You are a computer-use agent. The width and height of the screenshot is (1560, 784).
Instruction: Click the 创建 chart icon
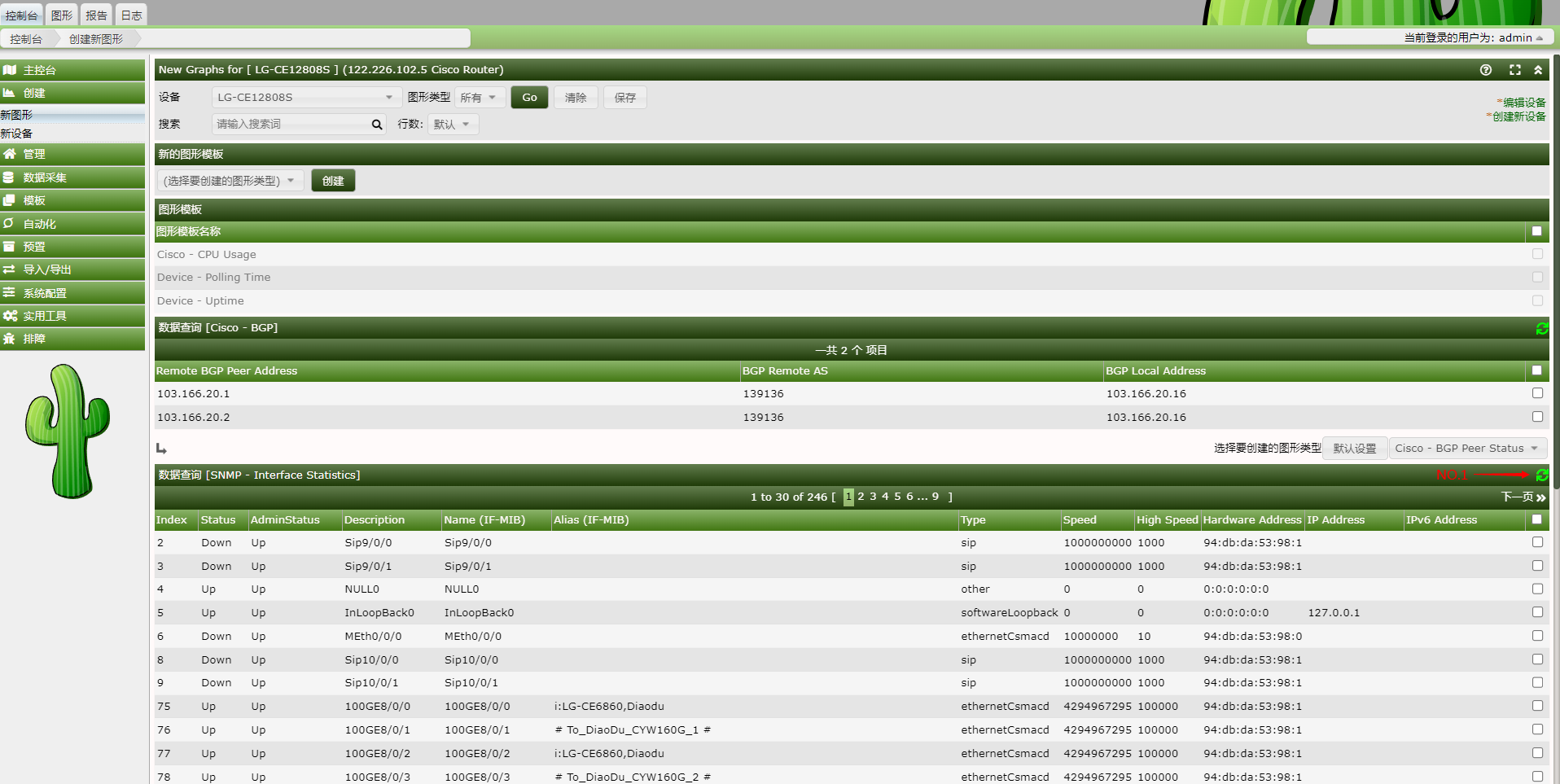10,93
